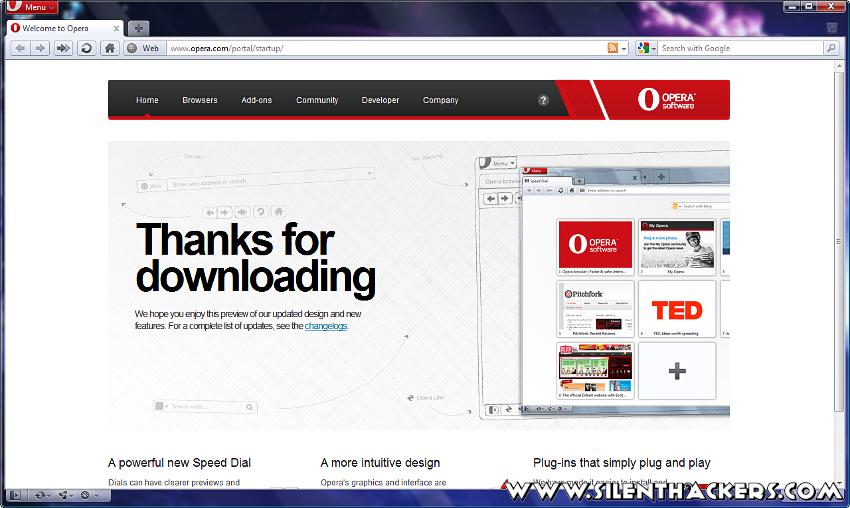Click the Opera Software logo banner
850x508 pixels.
click(666, 100)
